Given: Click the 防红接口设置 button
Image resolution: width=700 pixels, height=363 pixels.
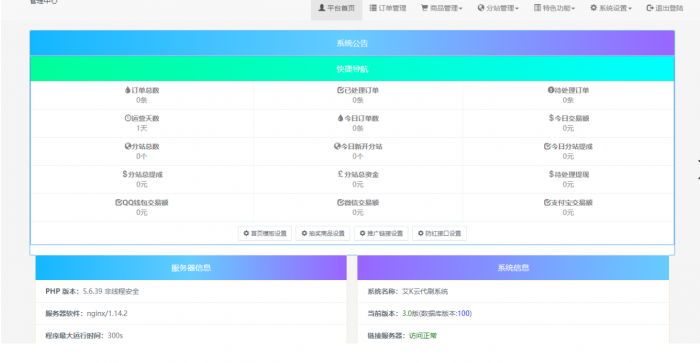Looking at the screenshot, I should coord(439,233).
